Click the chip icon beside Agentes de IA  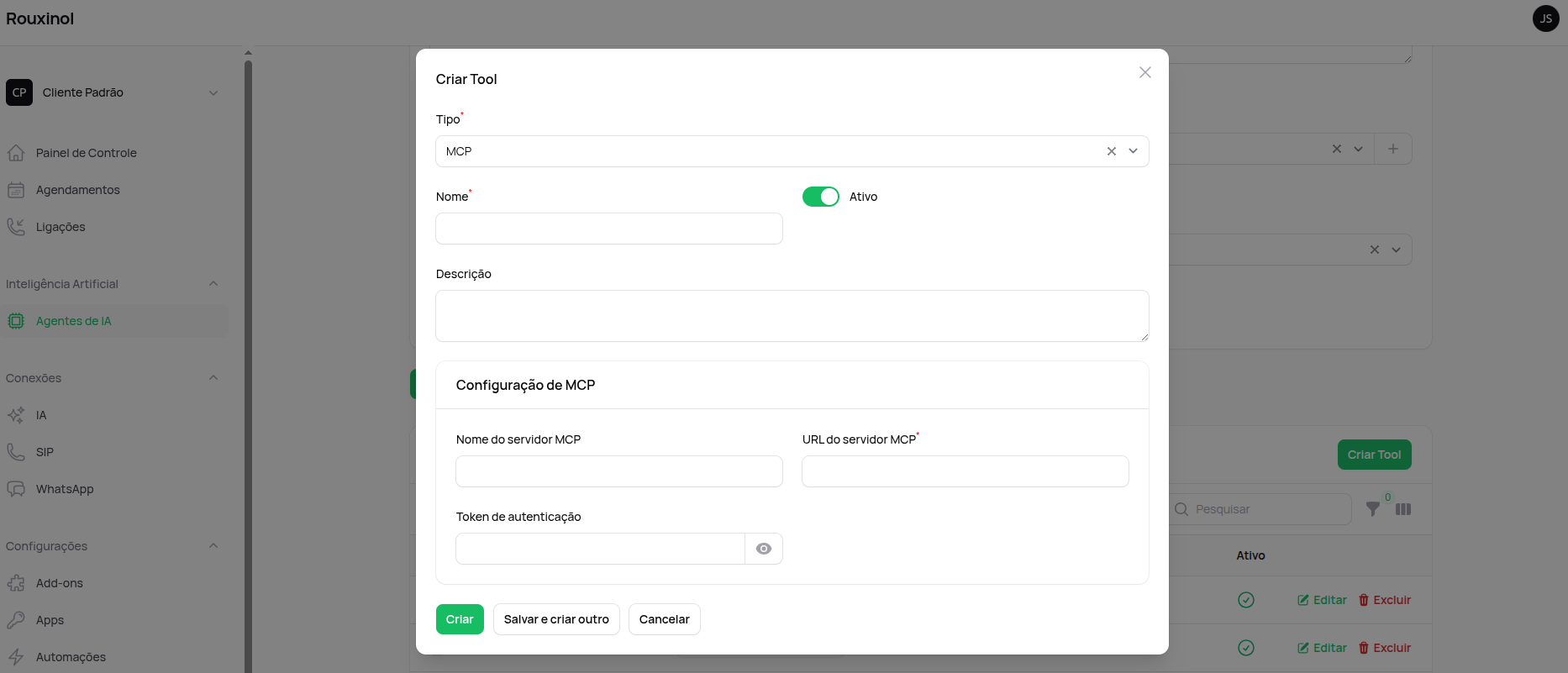pyautogui.click(x=16, y=321)
